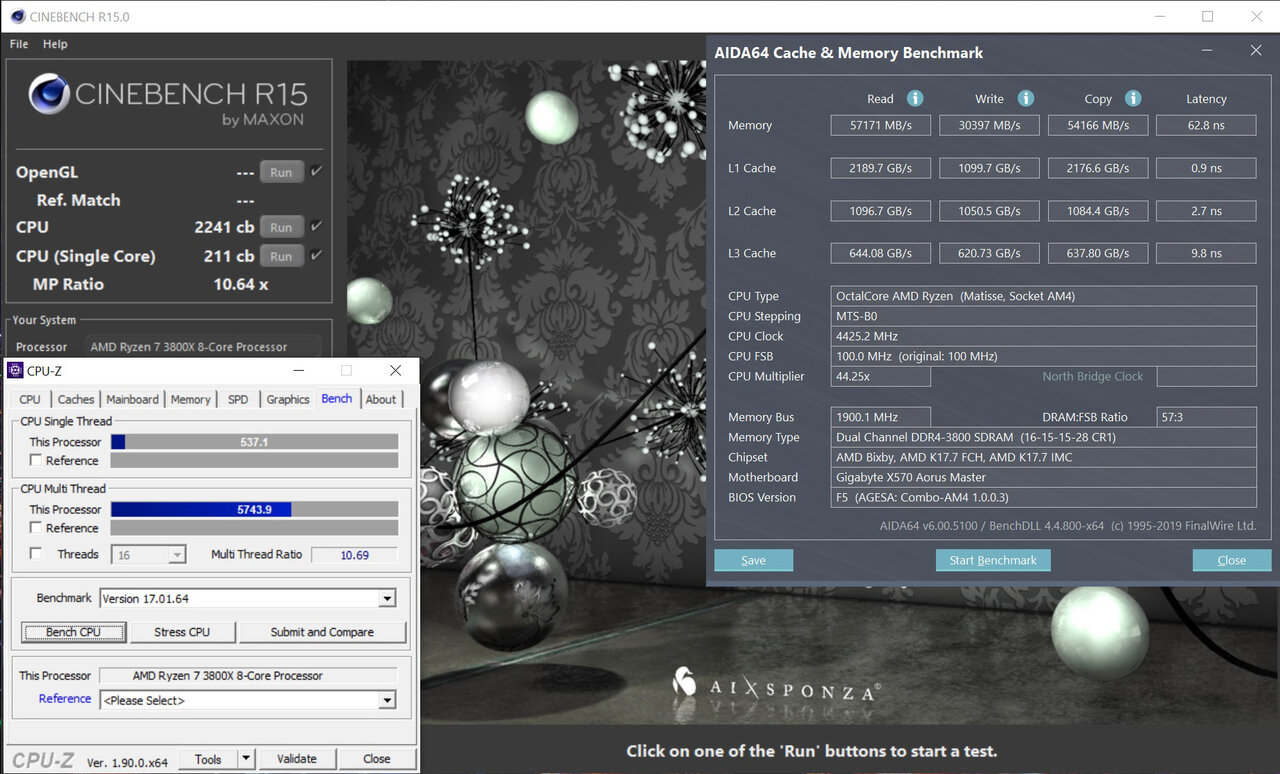This screenshot has width=1280, height=774.
Task: Open the Benchmark version dropdown in CPU-Z
Action: (248, 598)
